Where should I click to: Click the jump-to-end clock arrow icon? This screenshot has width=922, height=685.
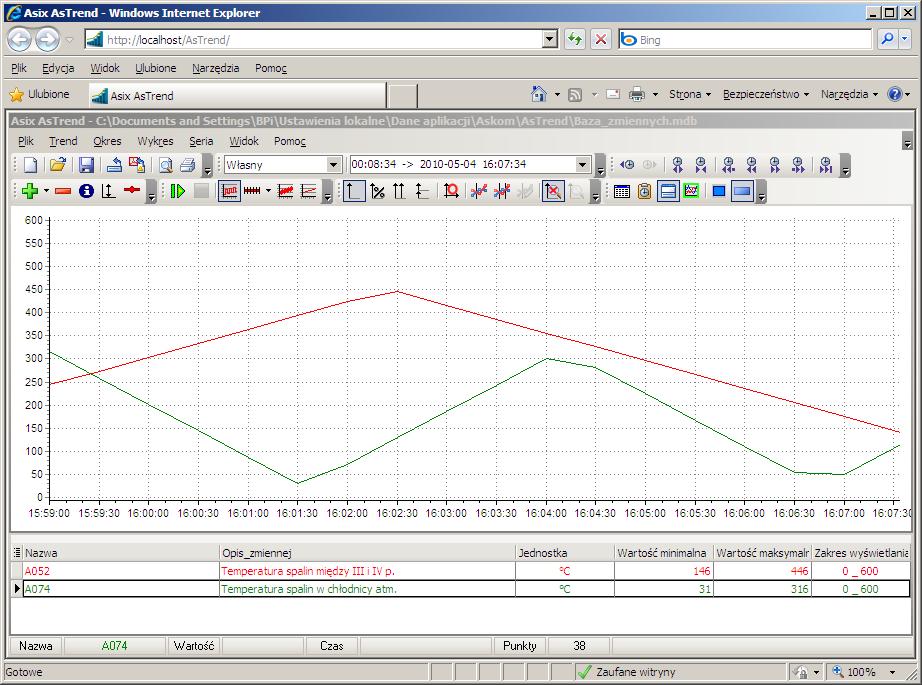click(826, 165)
